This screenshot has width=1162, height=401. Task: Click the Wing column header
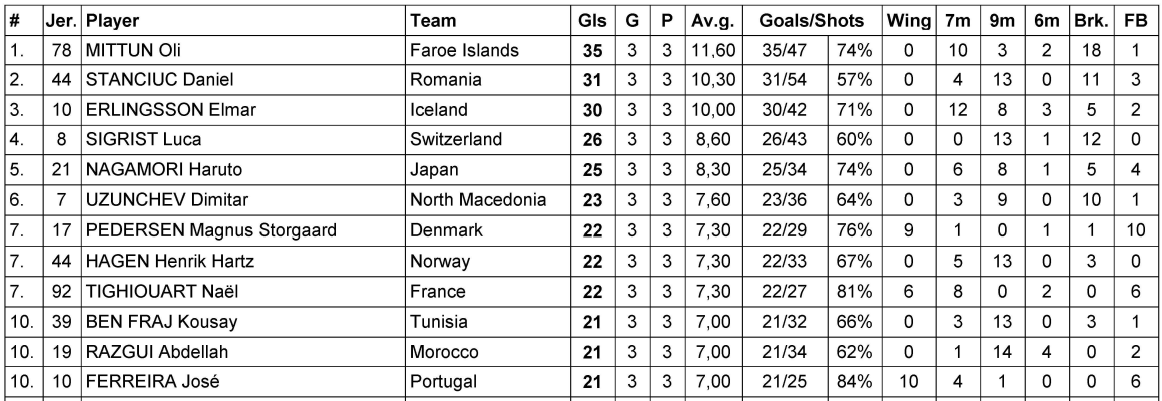point(909,21)
